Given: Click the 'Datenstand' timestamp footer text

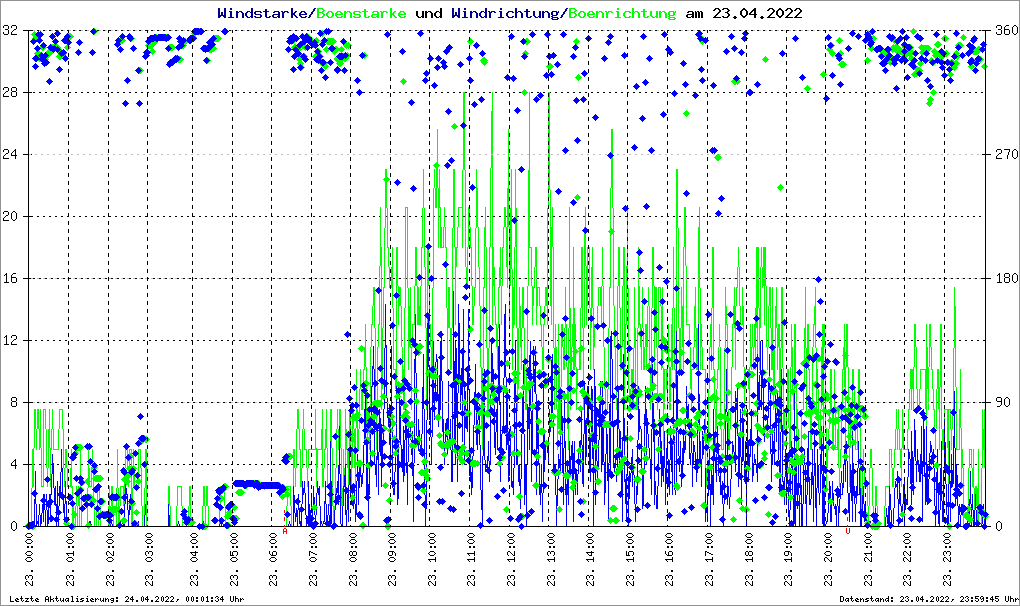Looking at the screenshot, I should 925,599.
